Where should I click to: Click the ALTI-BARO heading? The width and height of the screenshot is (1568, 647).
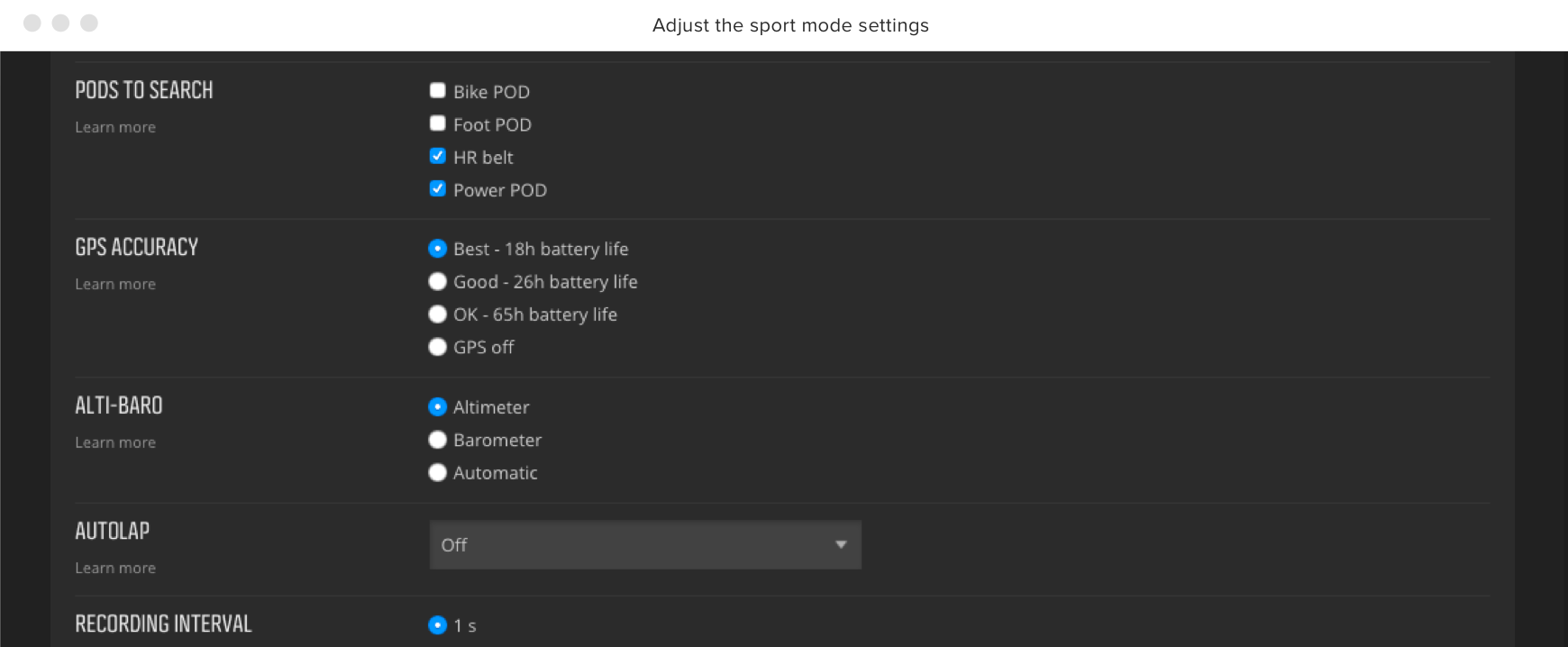click(x=119, y=406)
